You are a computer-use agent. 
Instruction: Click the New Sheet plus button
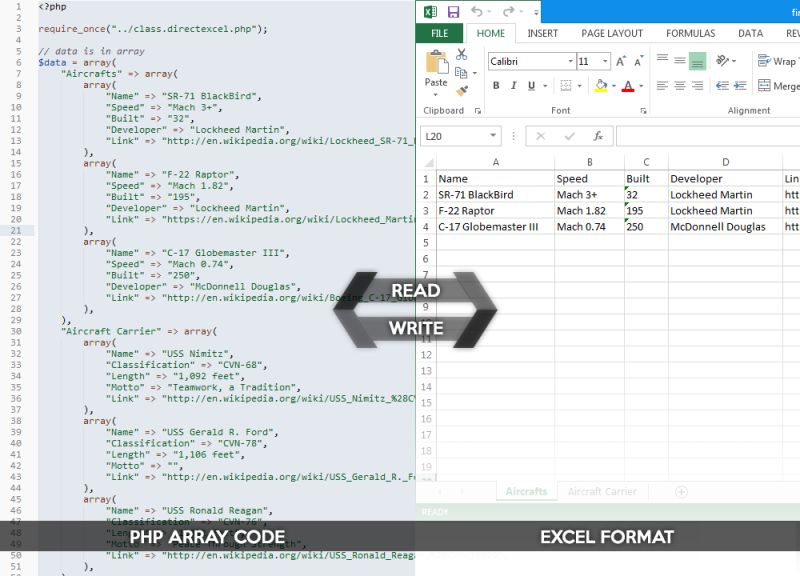click(x=682, y=491)
